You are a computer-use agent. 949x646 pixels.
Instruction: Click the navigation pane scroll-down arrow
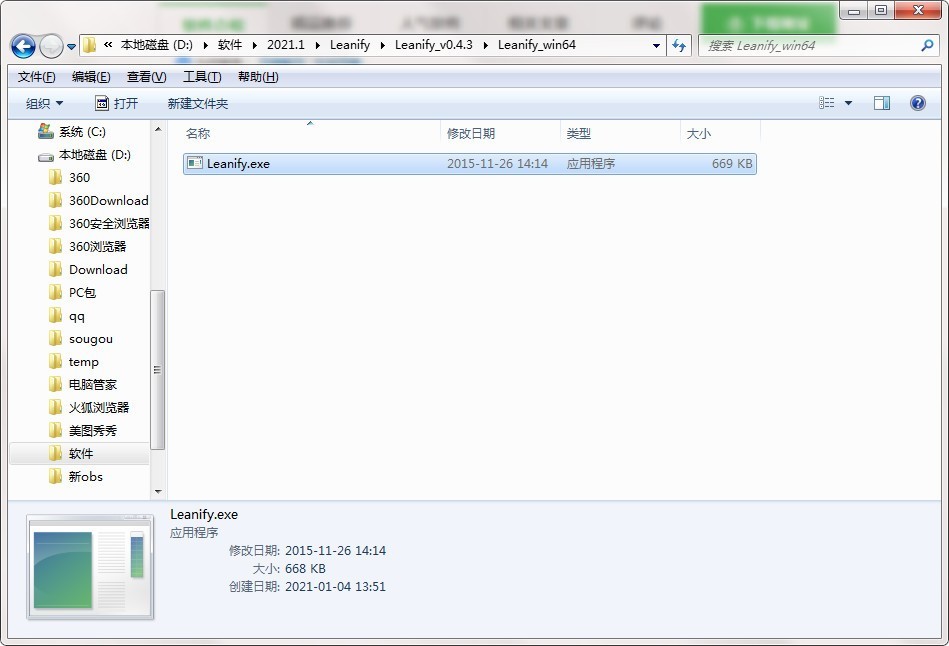(x=157, y=491)
